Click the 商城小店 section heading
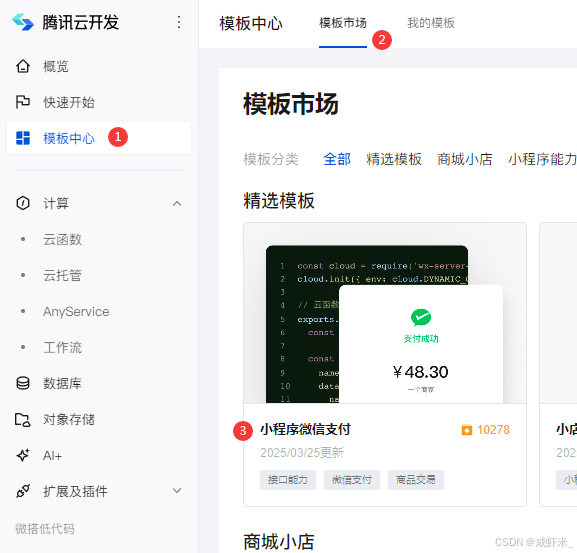This screenshot has height=553, width=577. pyautogui.click(x=279, y=542)
